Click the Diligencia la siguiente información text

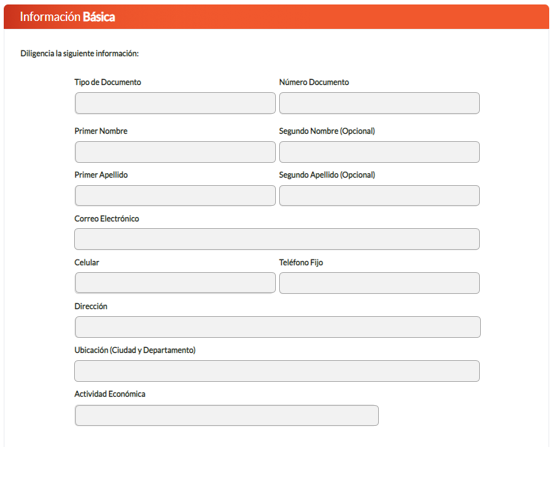point(79,53)
